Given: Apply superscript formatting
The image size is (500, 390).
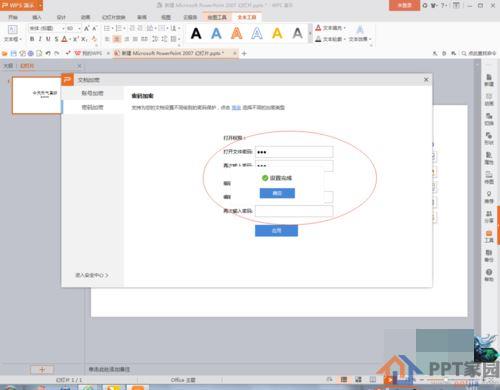Looking at the screenshot, I should (76, 39).
